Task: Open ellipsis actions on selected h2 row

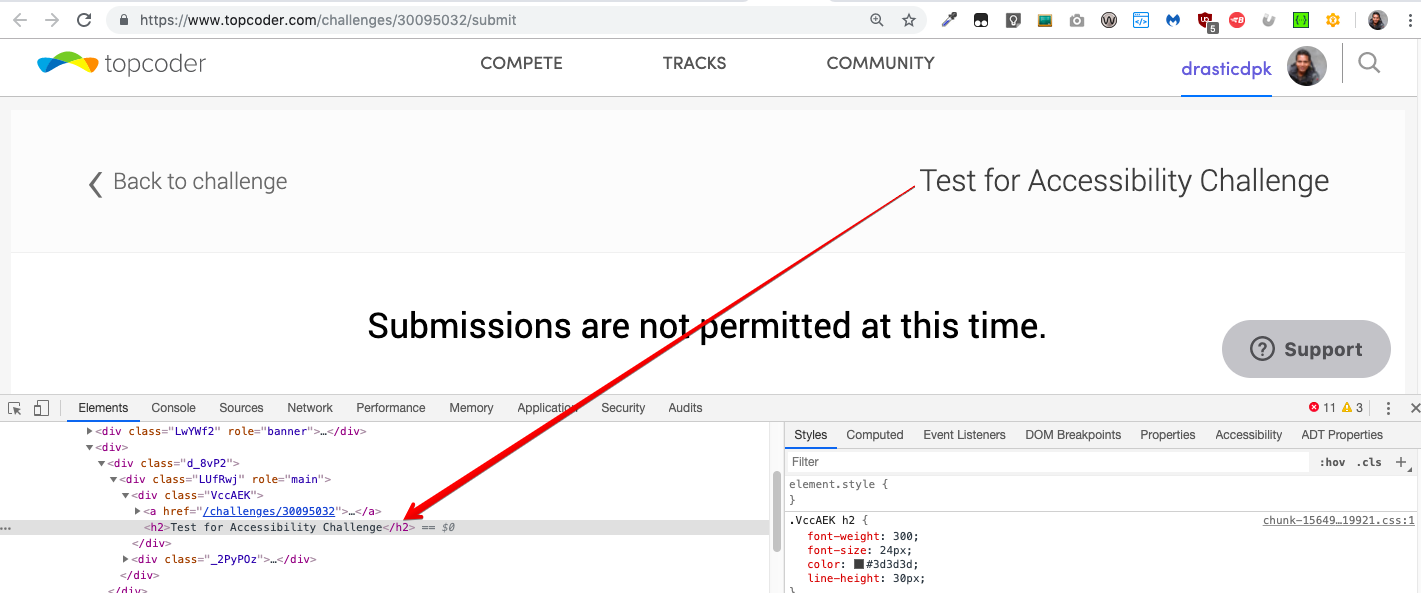Action: tap(6, 528)
